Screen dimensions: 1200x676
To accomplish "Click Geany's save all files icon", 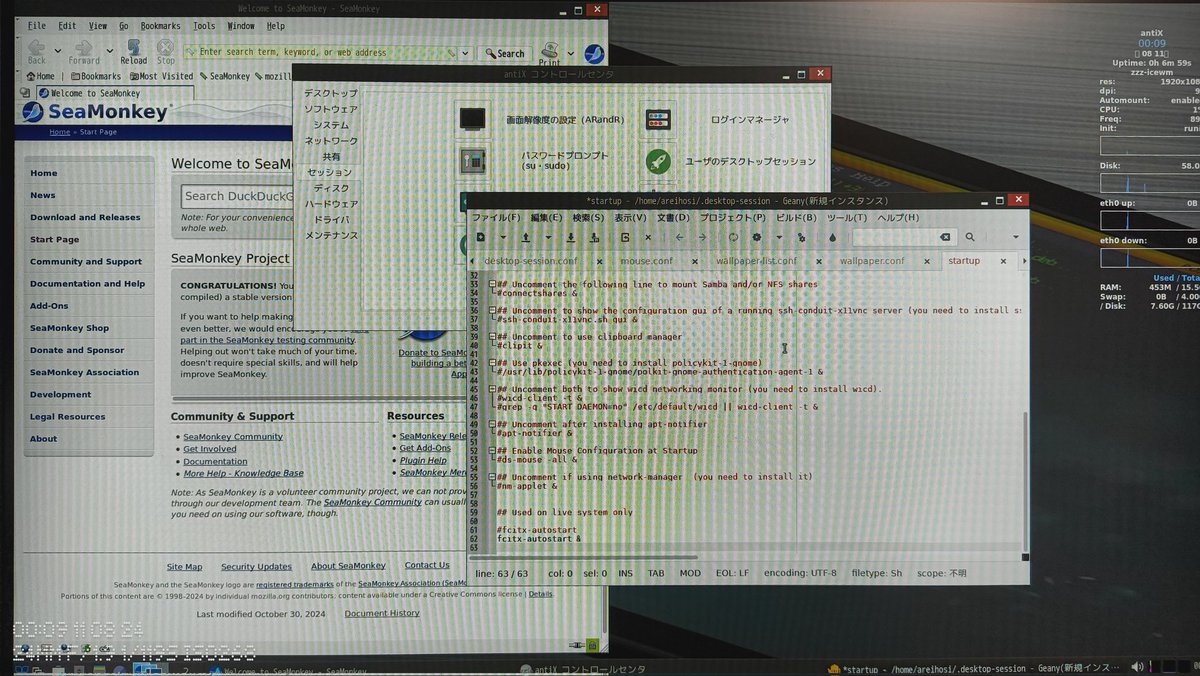I will [x=595, y=237].
